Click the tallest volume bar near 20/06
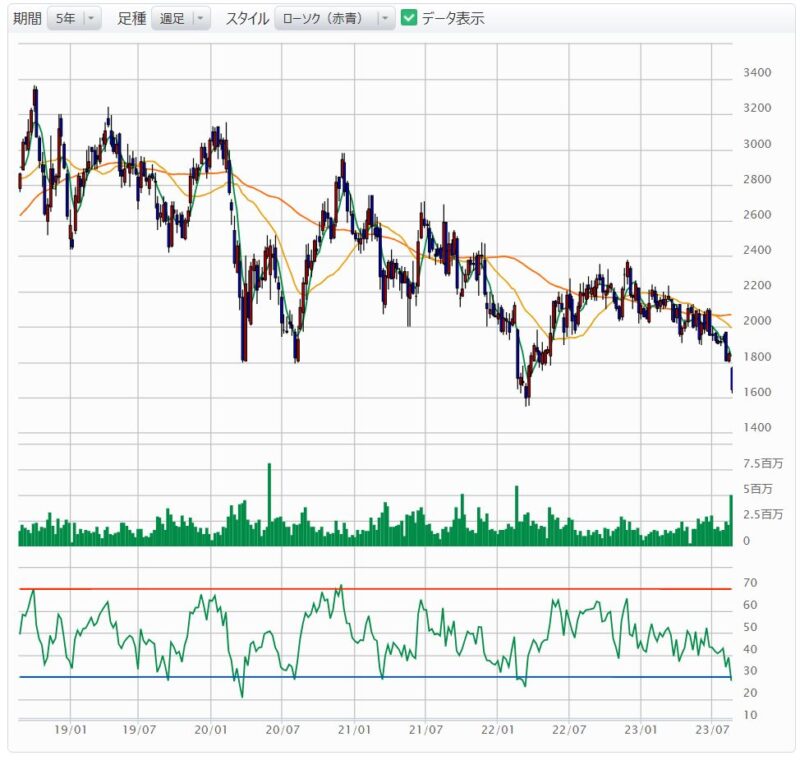 tap(269, 504)
